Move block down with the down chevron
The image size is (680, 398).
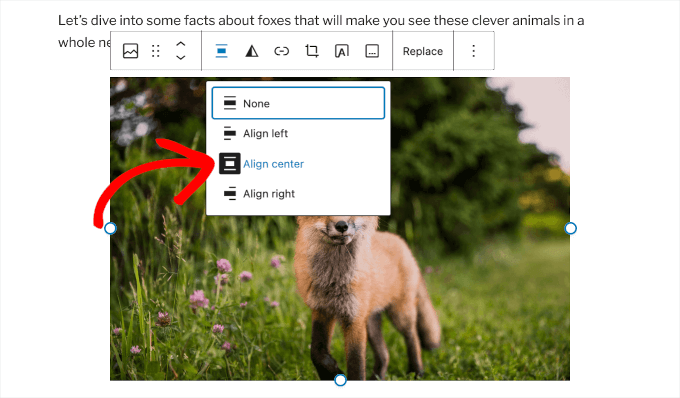tap(181, 58)
